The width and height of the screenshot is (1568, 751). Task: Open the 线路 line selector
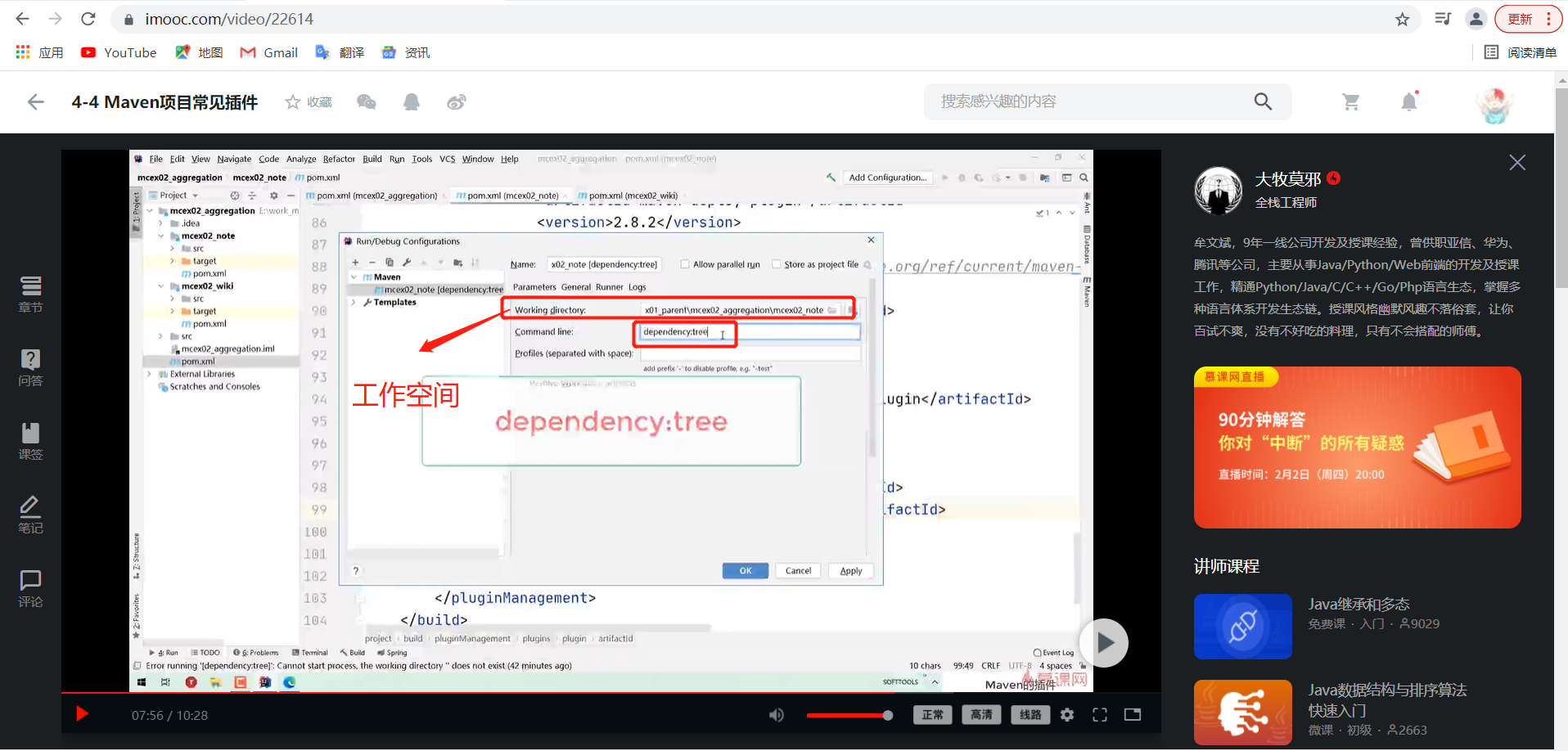[x=1030, y=715]
